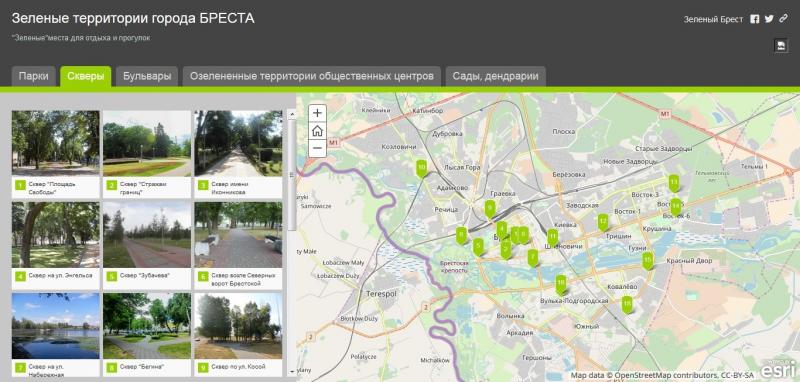Open the Бульвары tab
Screen dimensions: 800x382
tap(147, 77)
